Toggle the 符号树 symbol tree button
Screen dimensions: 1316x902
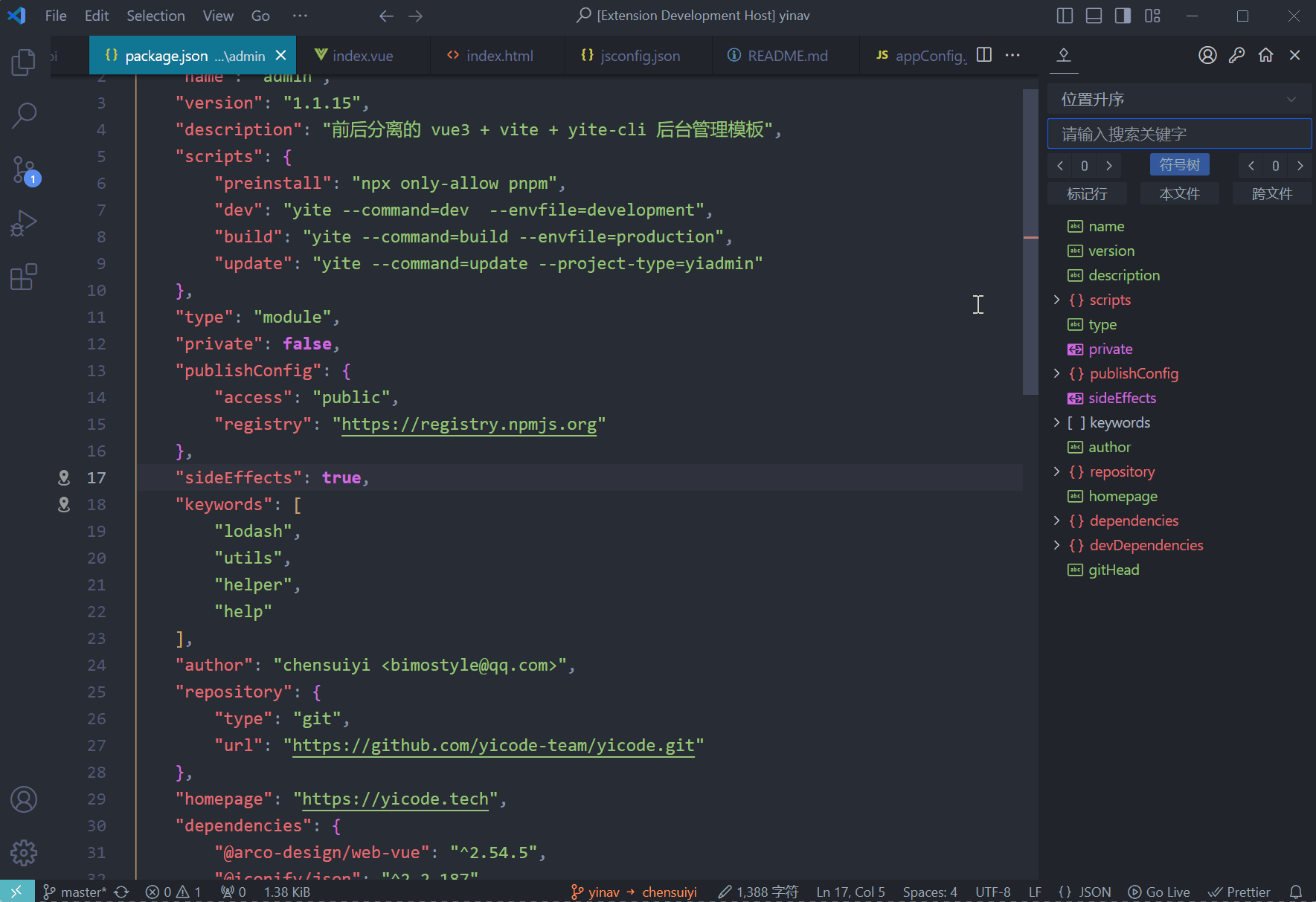point(1179,165)
